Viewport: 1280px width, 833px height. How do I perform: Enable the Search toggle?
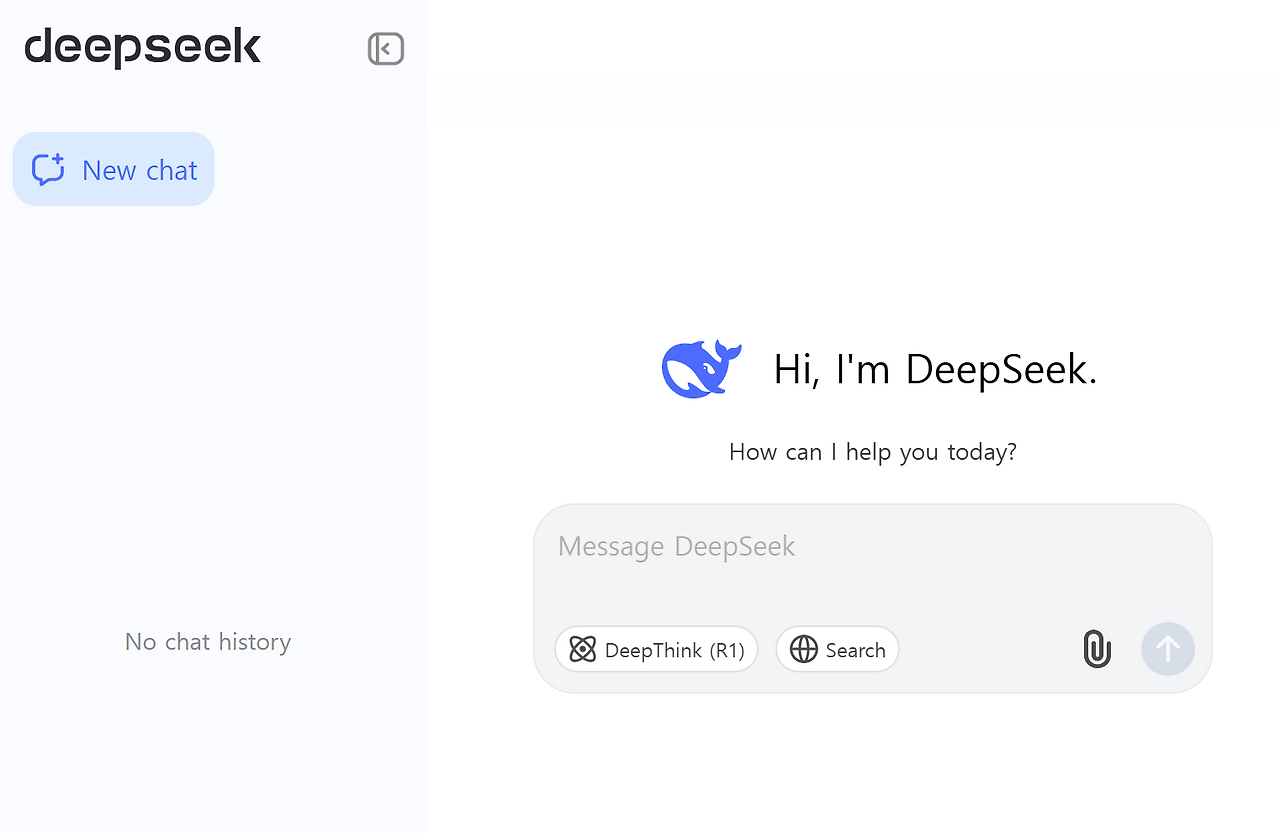tap(838, 650)
